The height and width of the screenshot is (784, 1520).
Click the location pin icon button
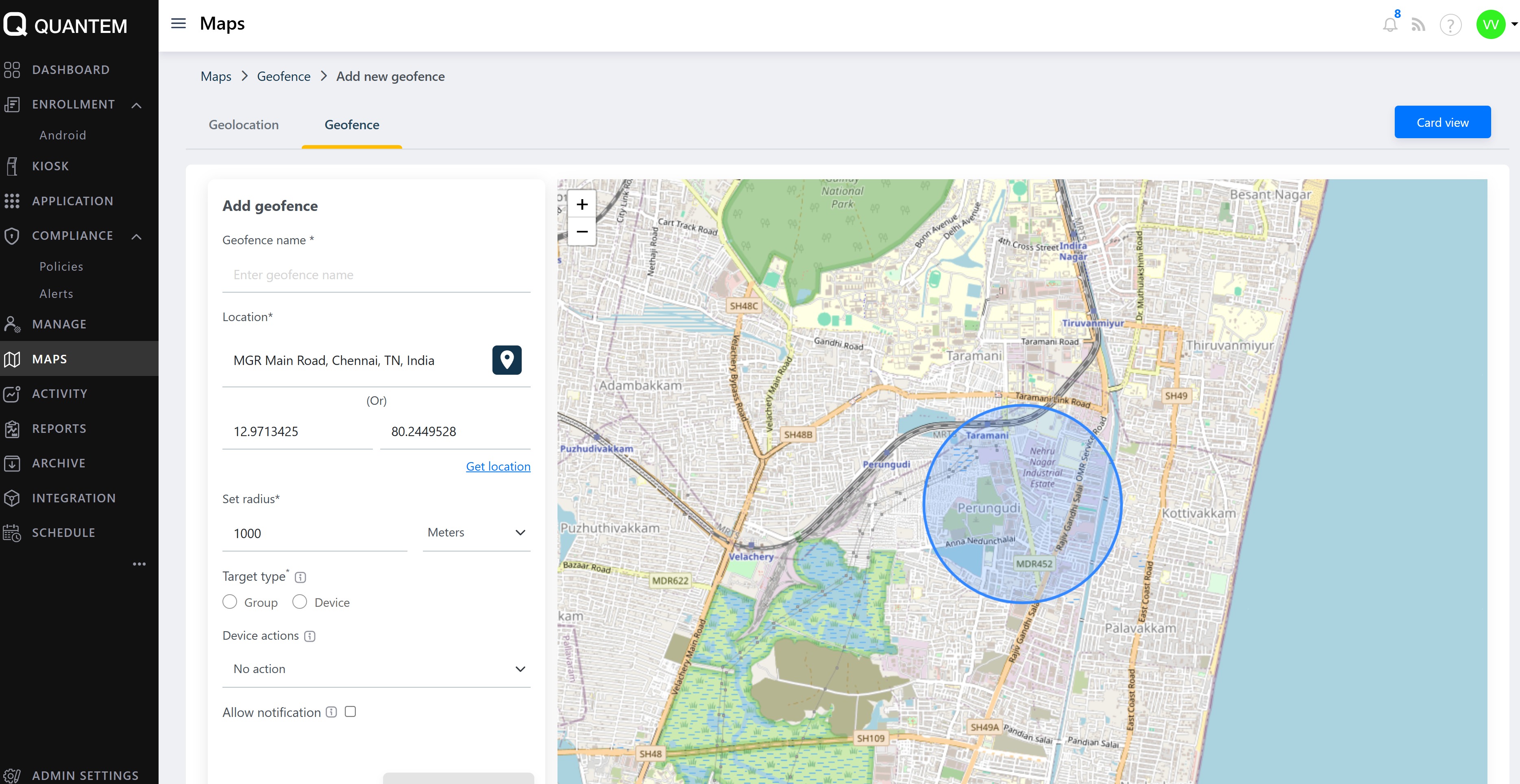[x=506, y=360]
